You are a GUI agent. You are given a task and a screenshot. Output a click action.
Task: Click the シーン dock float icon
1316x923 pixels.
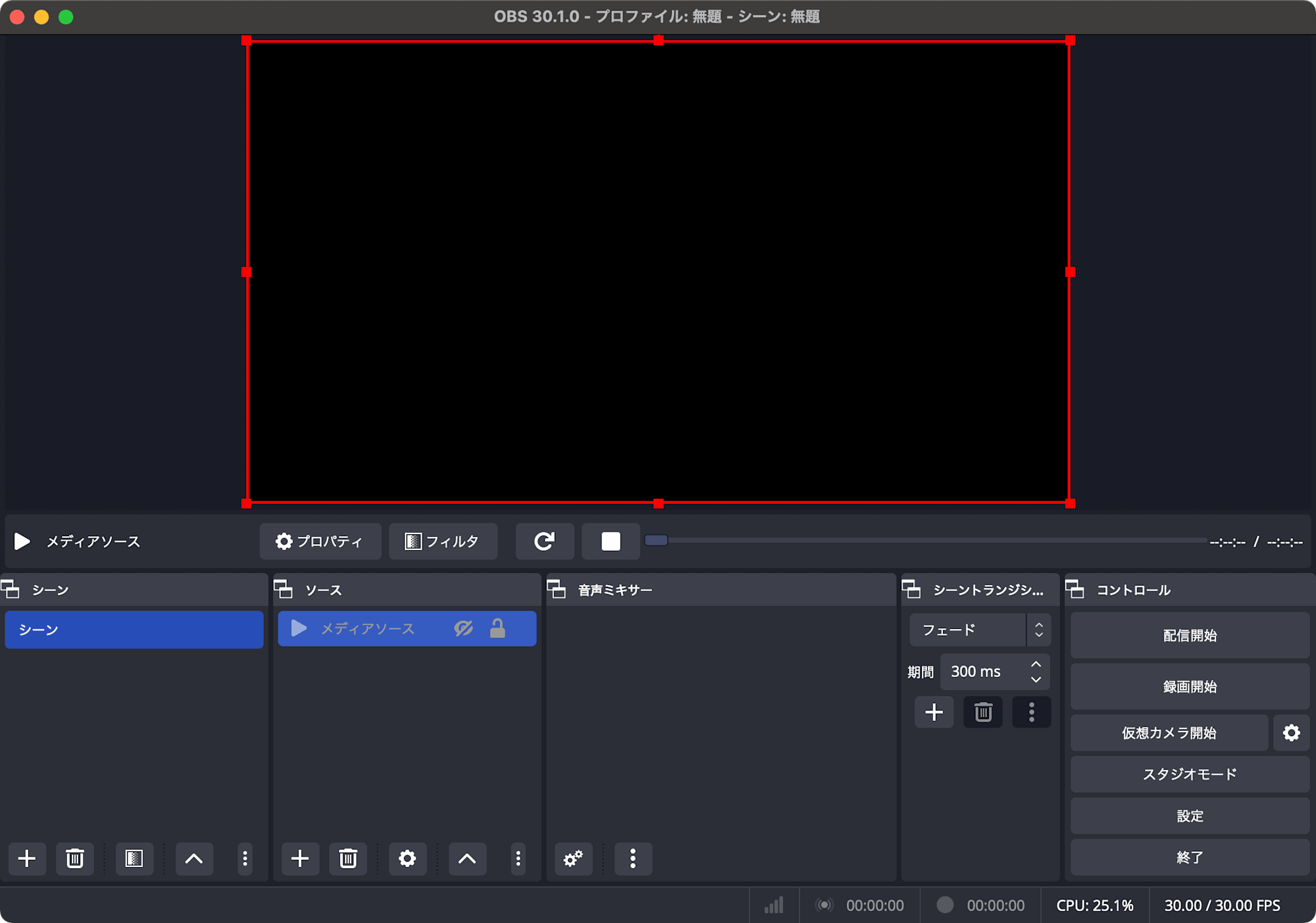11,589
